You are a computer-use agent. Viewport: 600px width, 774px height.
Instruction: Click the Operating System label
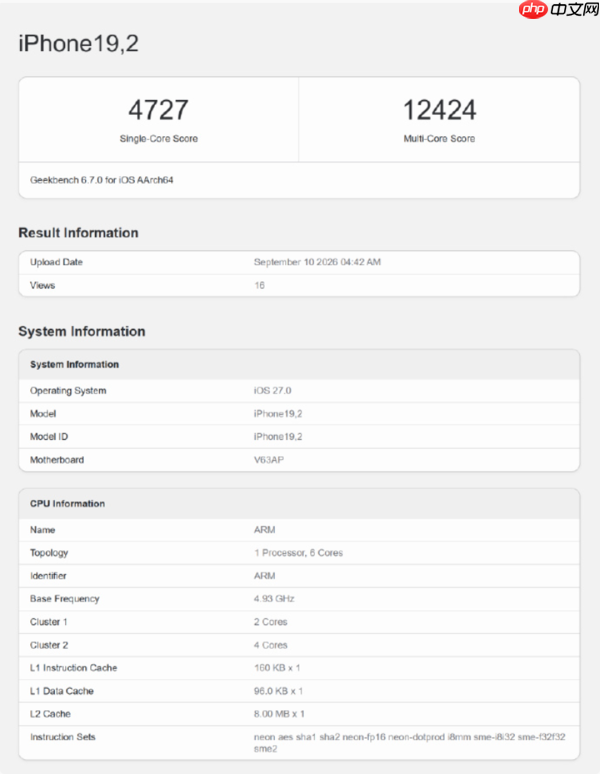click(68, 390)
